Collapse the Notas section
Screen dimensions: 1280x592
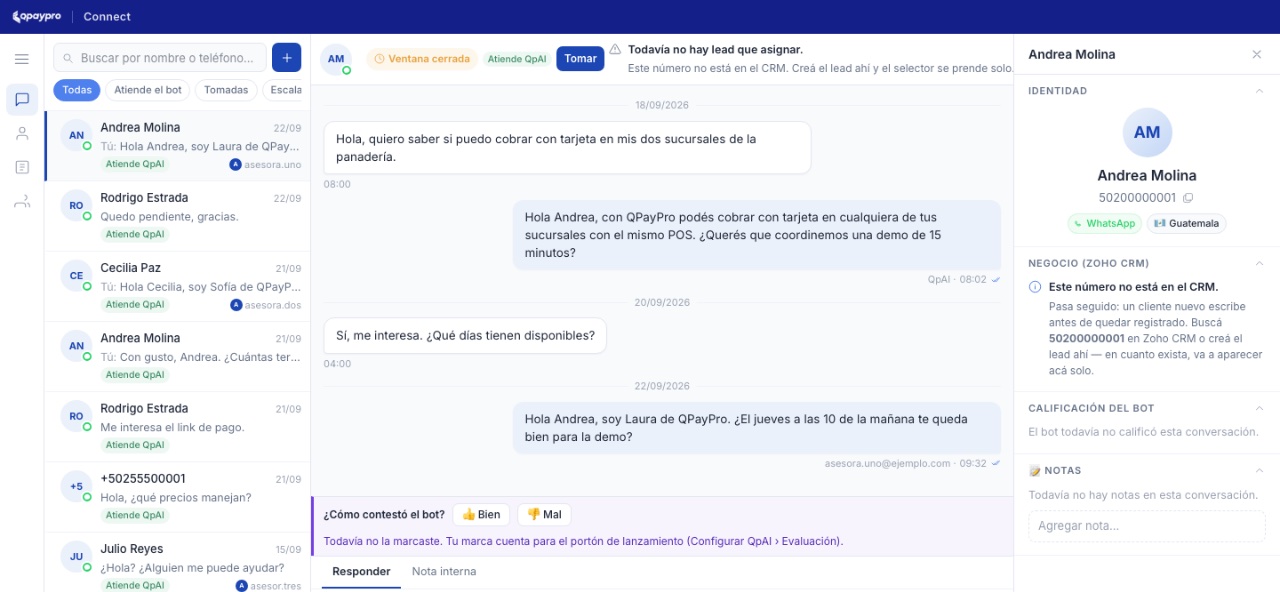click(x=1259, y=470)
